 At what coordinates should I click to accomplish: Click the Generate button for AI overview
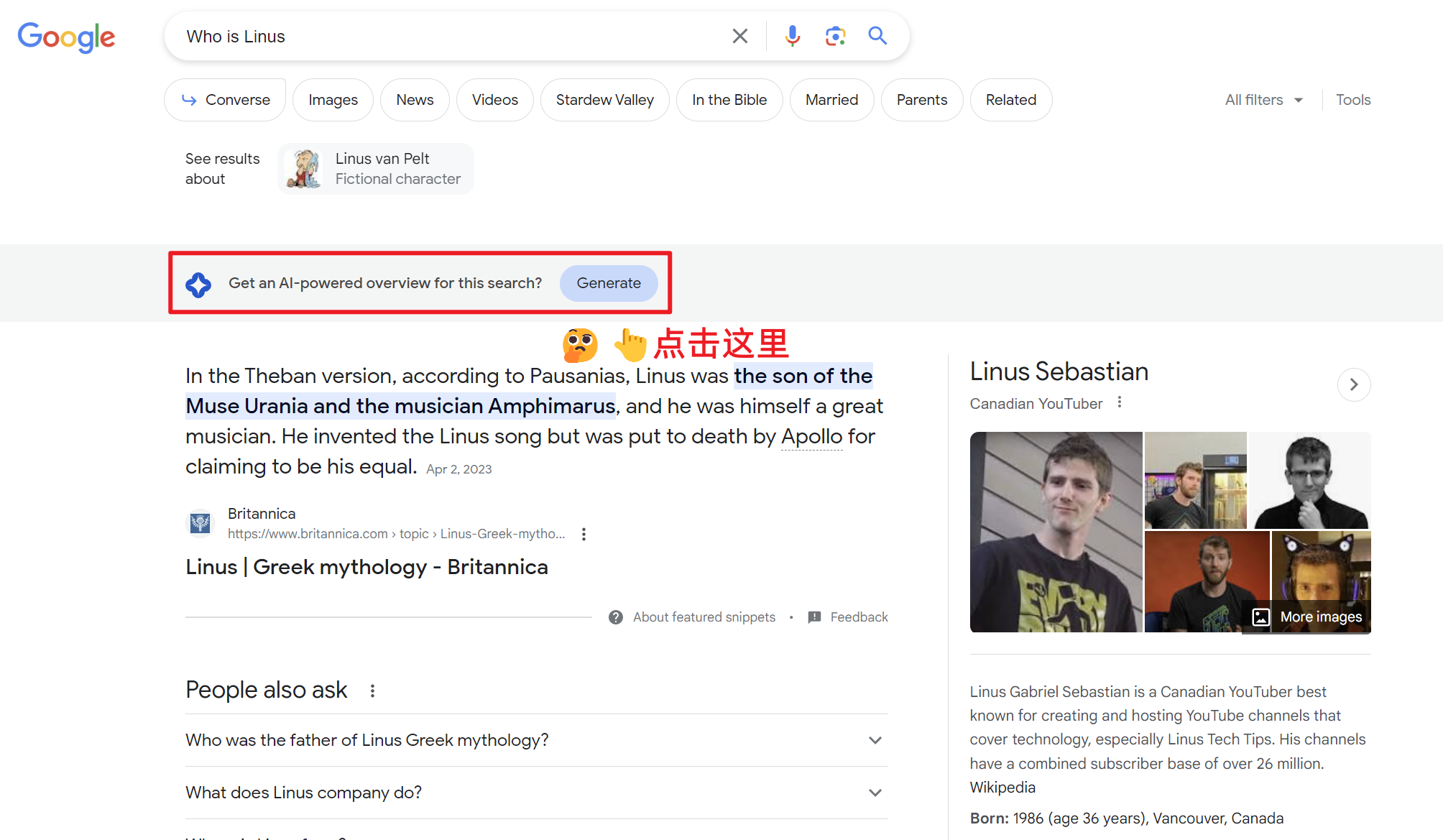(x=609, y=283)
